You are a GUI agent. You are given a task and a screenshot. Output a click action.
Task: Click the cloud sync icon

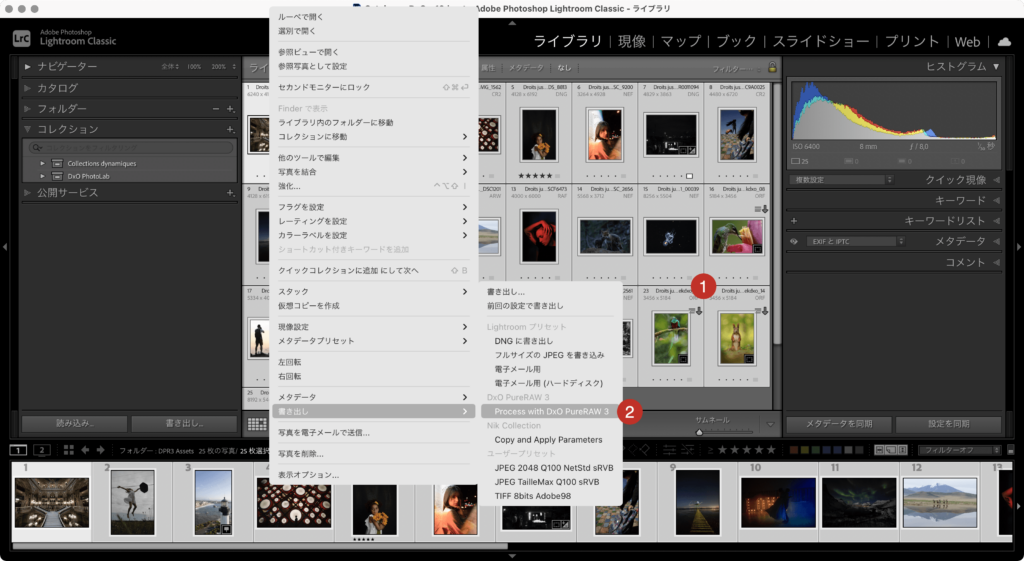point(1004,41)
